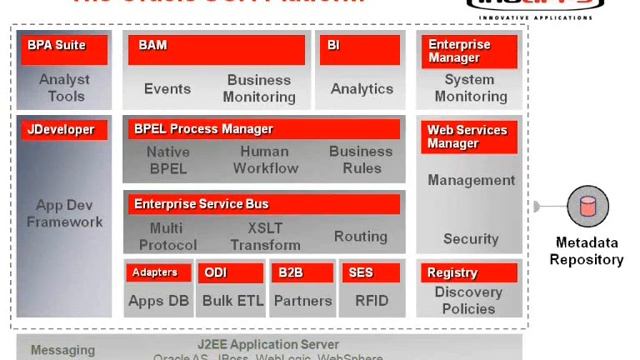Click the Bulk ETL text

233,301
